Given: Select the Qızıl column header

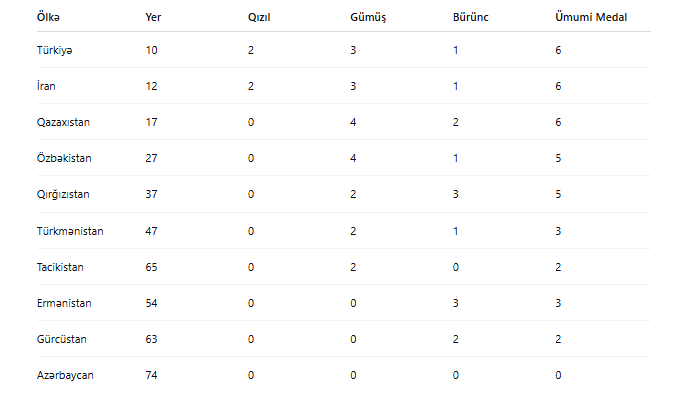Looking at the screenshot, I should (259, 17).
